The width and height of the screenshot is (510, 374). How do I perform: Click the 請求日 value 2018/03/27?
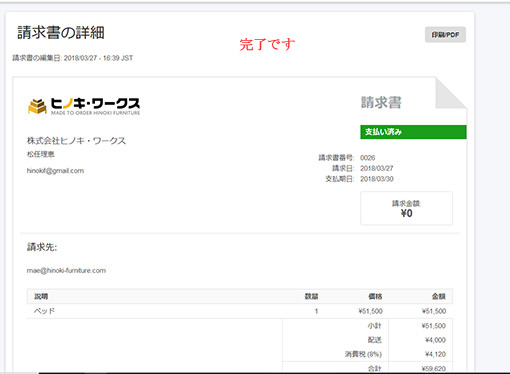pos(377,168)
